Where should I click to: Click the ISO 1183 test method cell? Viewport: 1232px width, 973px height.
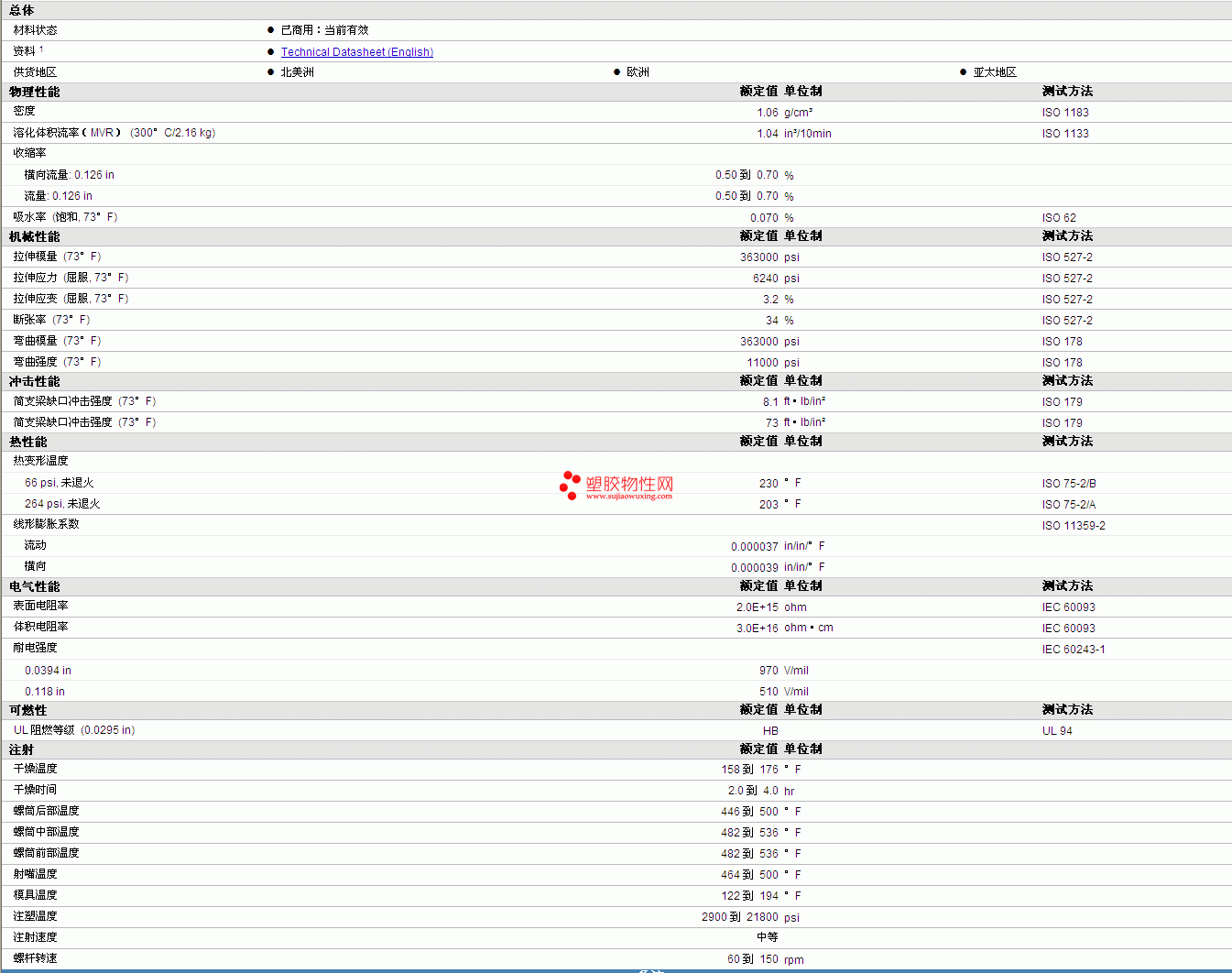point(1065,113)
